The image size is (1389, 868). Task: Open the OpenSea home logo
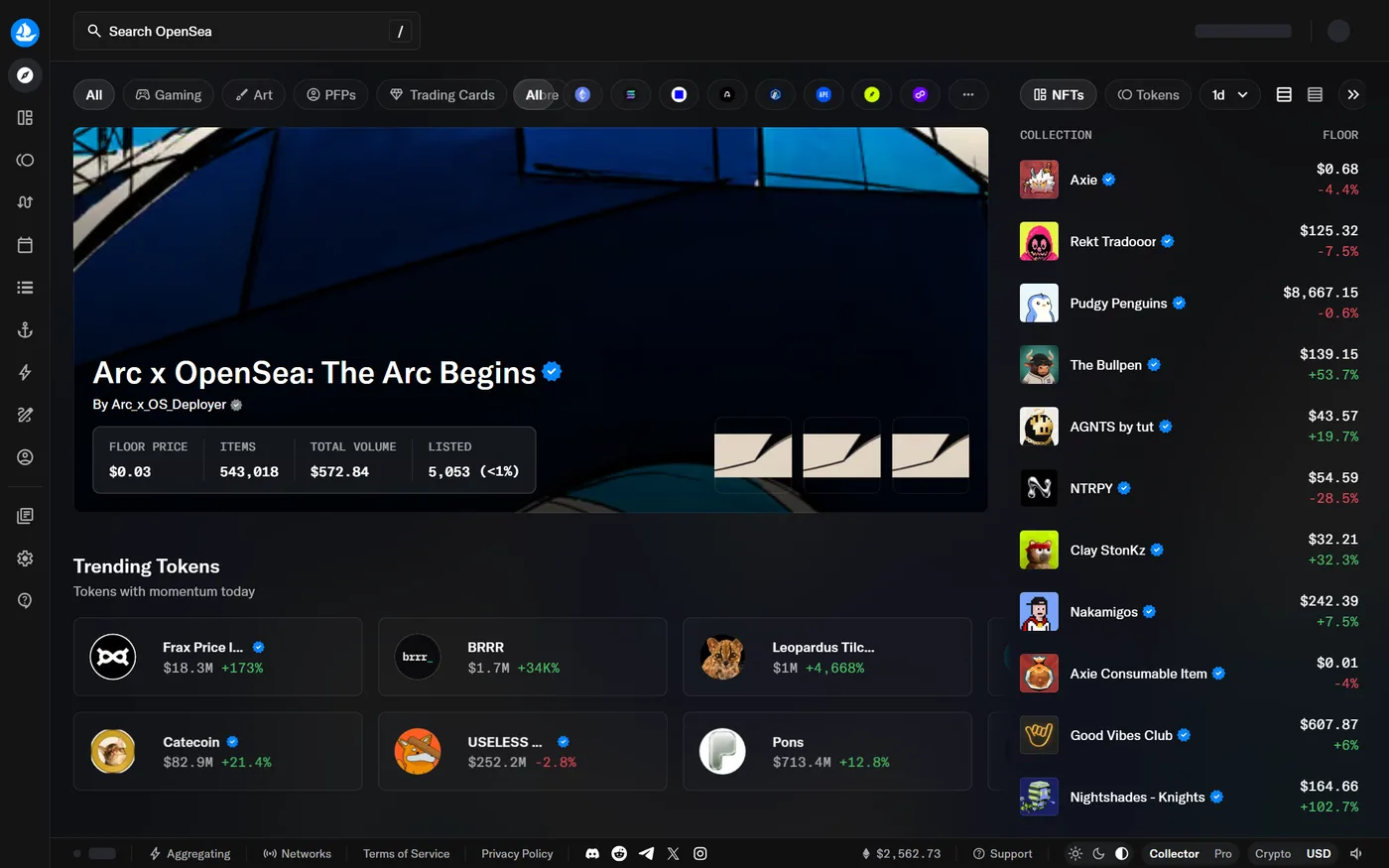point(25,32)
